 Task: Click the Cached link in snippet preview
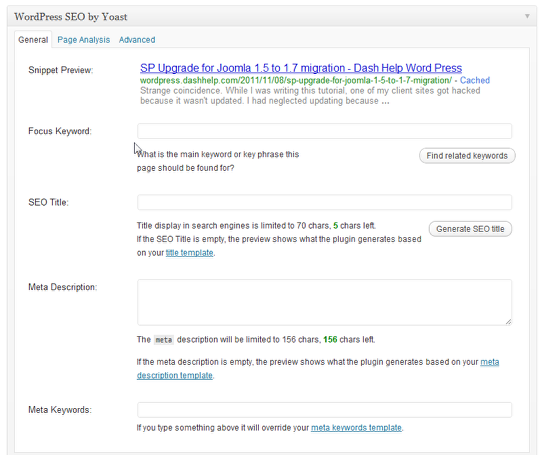[x=475, y=80]
